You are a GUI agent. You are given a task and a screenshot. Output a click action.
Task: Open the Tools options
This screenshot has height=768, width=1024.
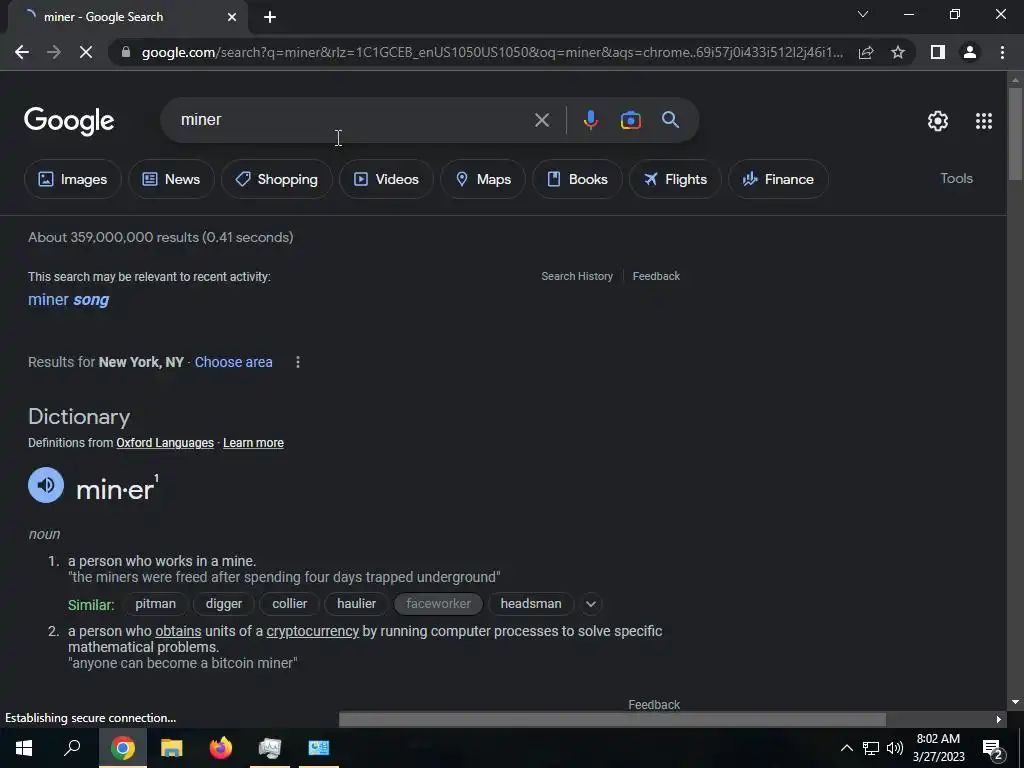956,178
